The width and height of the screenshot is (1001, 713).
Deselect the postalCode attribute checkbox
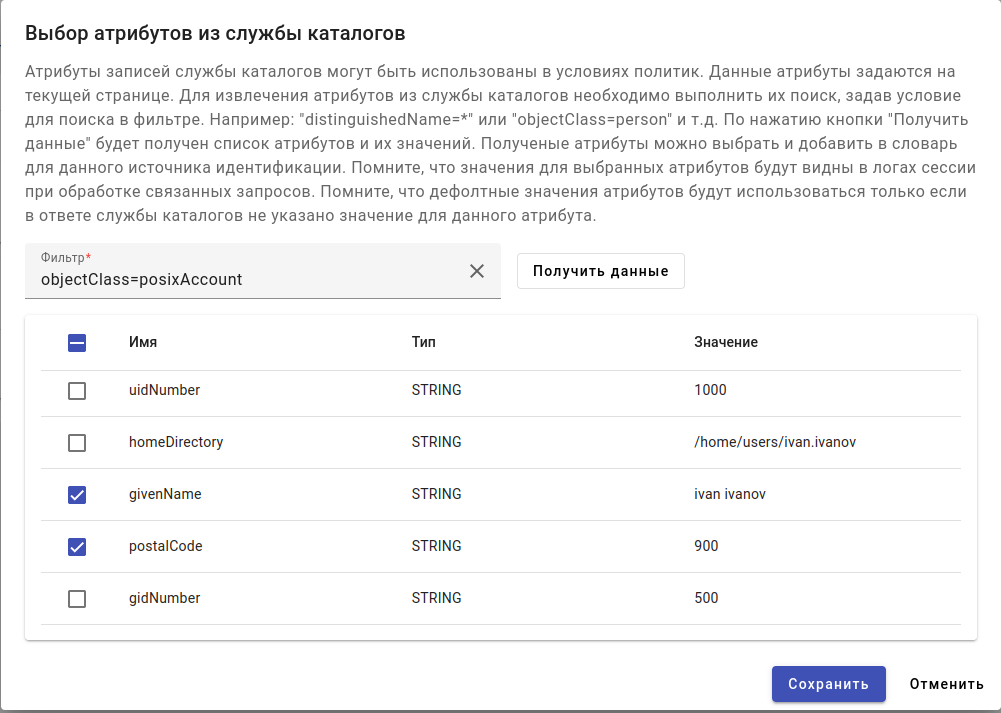coord(77,547)
